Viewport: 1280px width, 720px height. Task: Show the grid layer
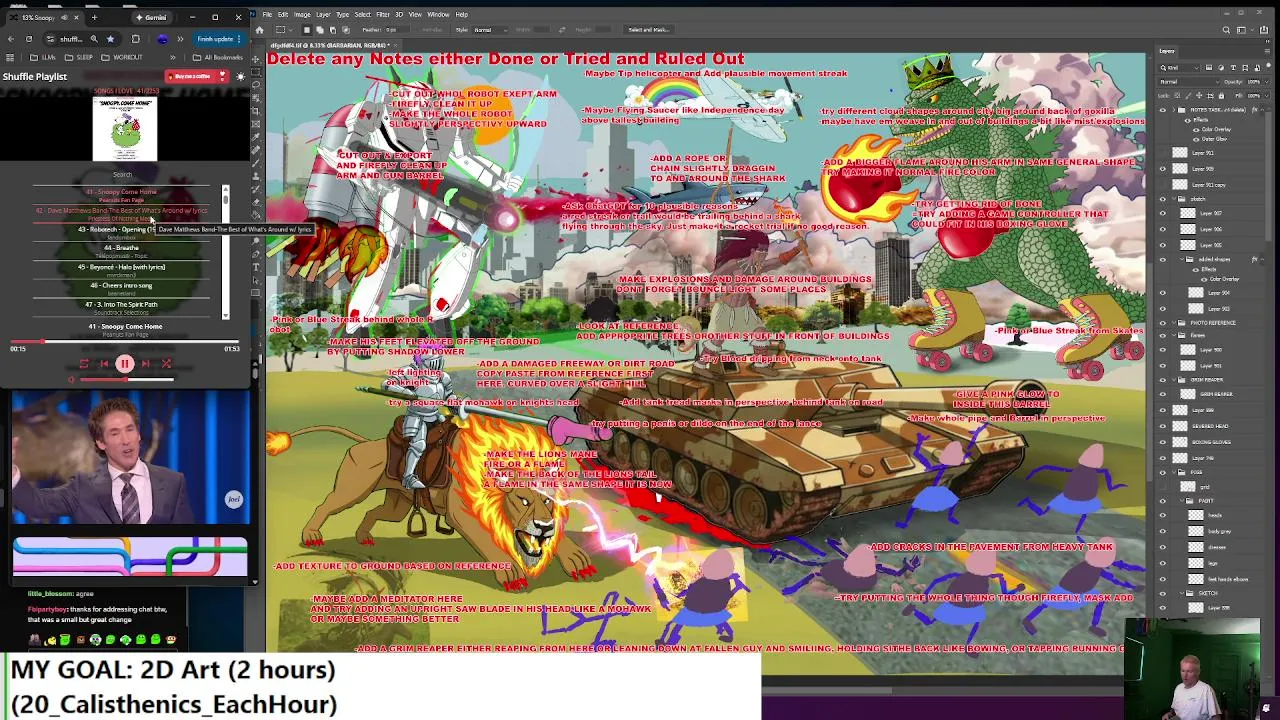click(x=1163, y=487)
